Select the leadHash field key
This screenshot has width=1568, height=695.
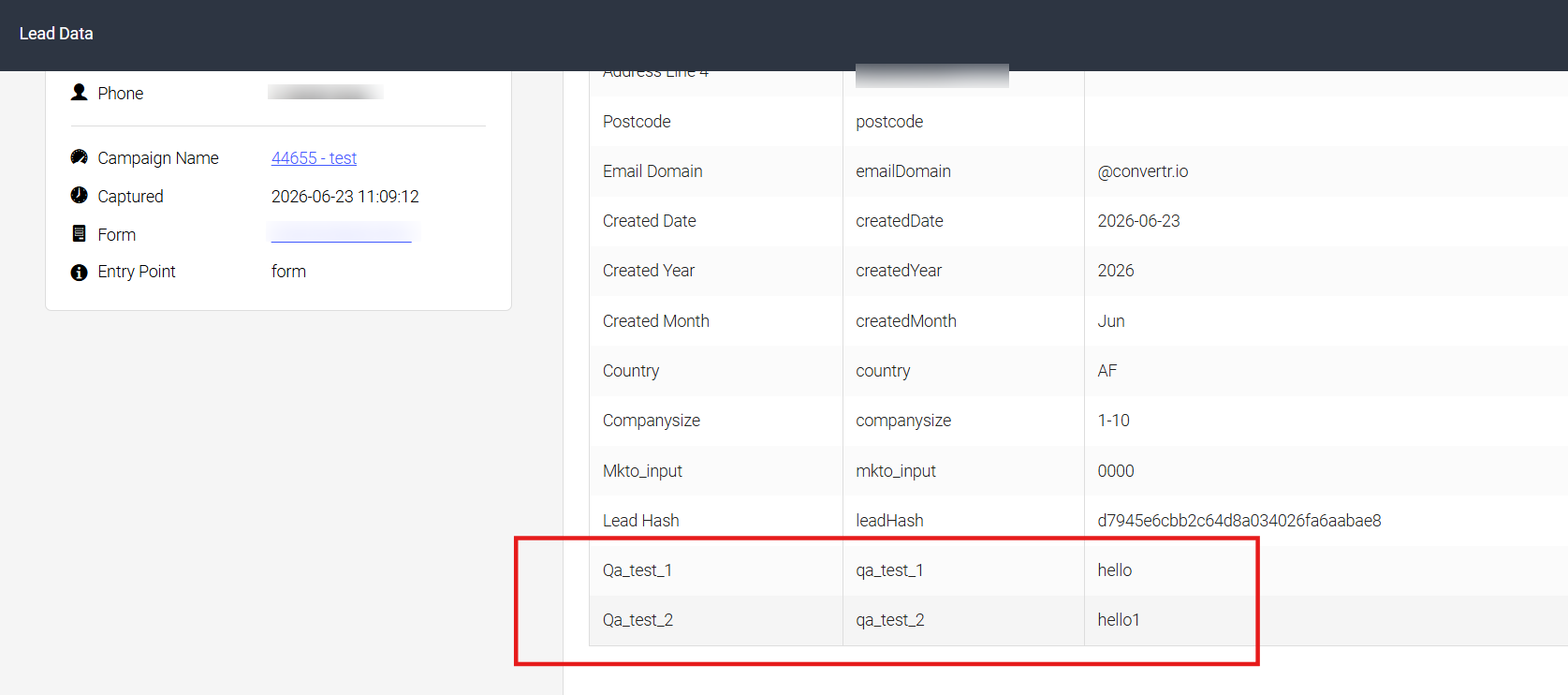click(889, 521)
